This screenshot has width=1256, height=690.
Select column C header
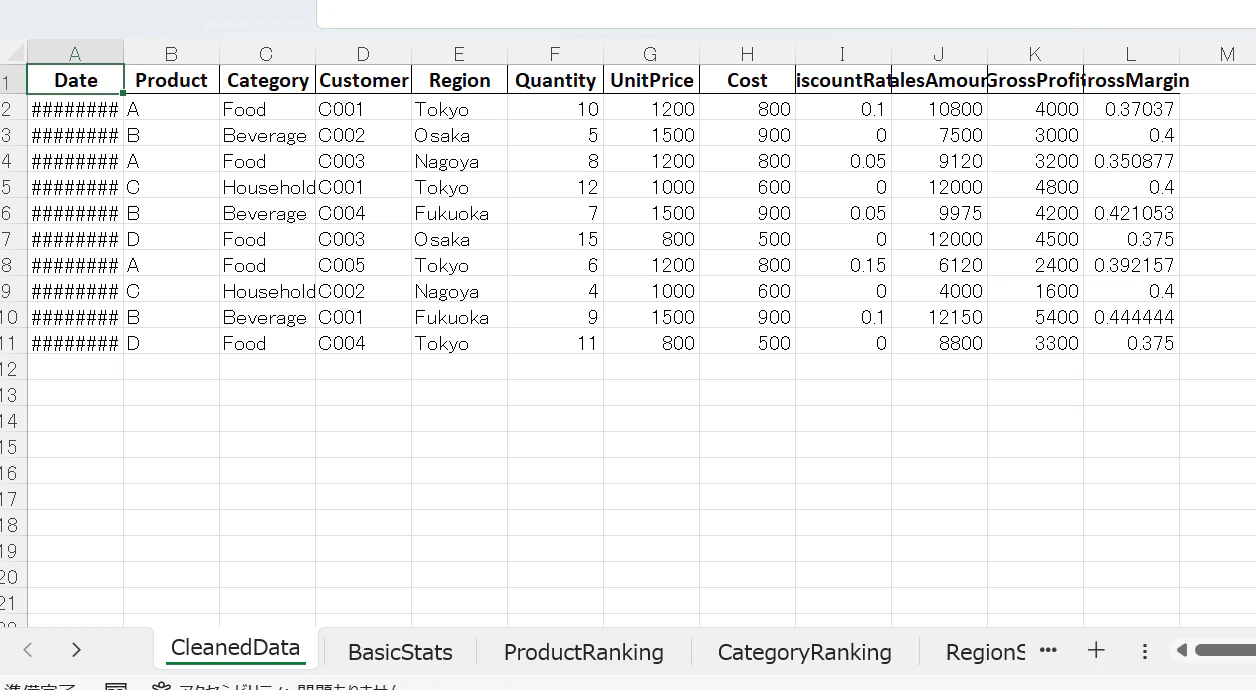(267, 54)
